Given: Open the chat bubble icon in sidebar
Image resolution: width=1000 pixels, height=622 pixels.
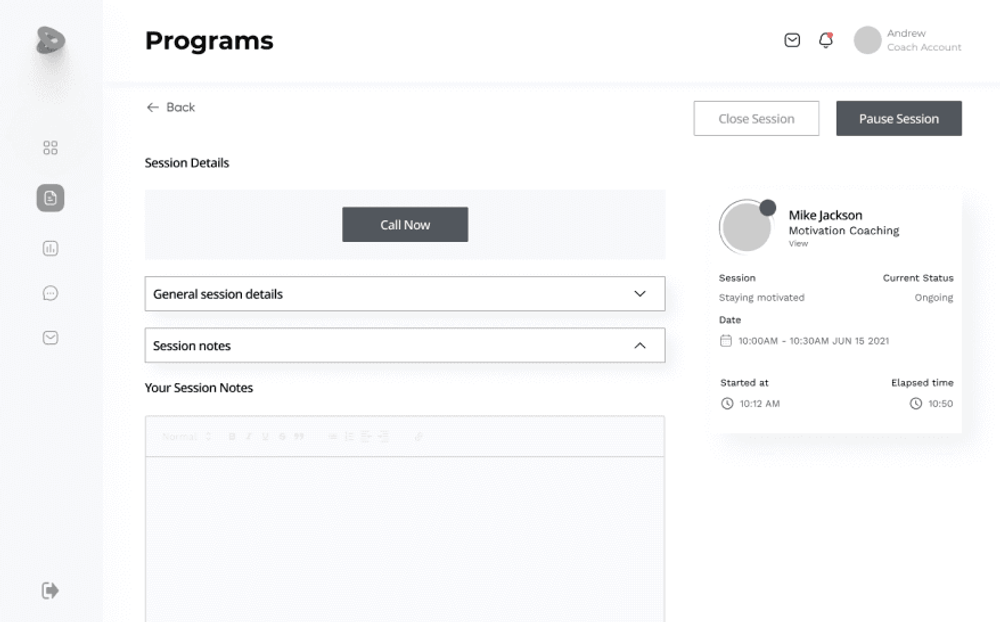Looking at the screenshot, I should pos(50,293).
